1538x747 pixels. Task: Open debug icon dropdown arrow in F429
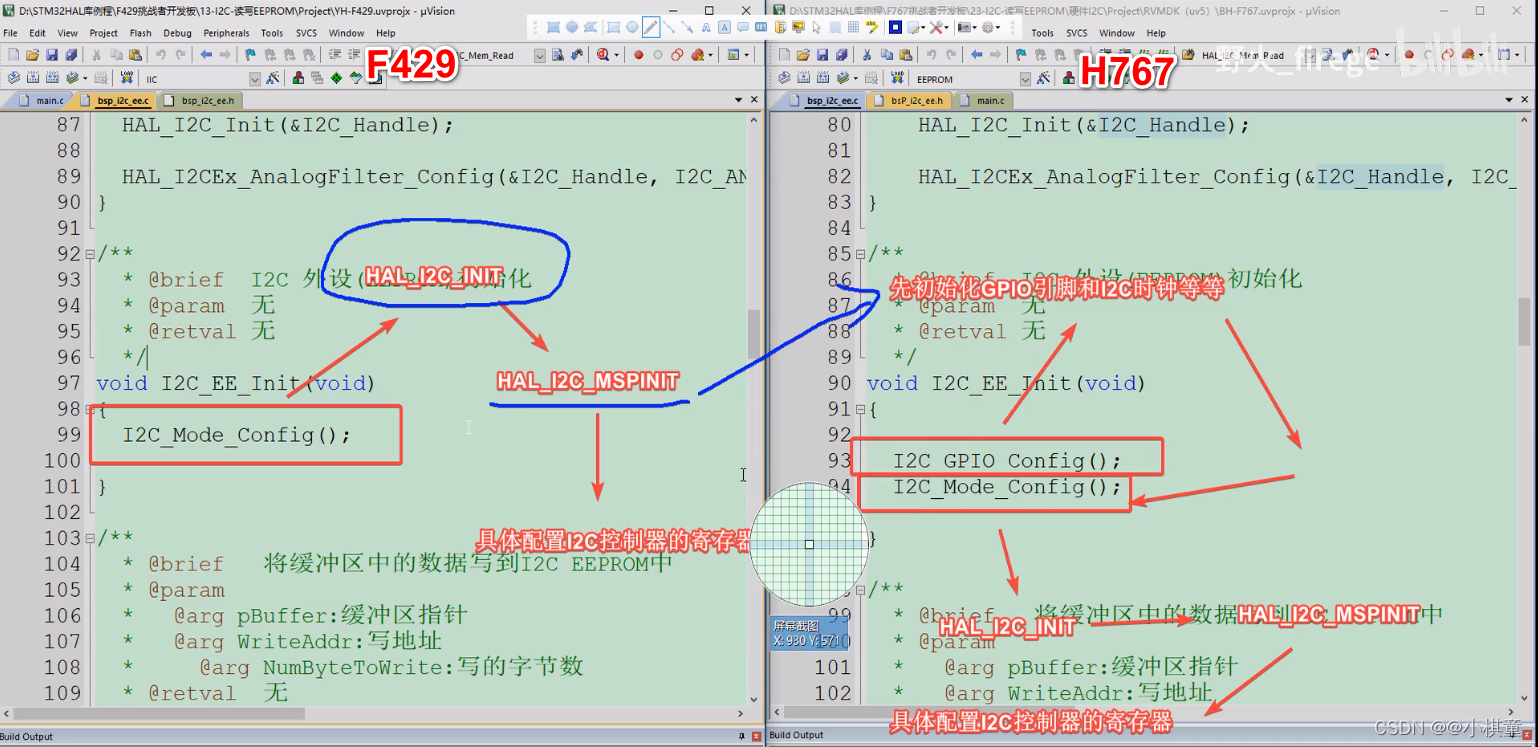pos(616,55)
